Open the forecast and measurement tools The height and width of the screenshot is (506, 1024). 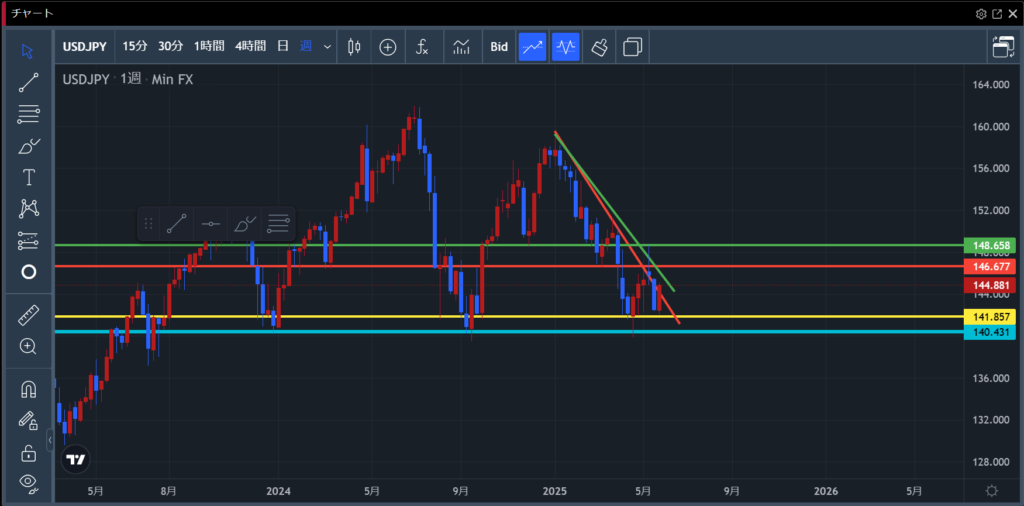tap(28, 240)
